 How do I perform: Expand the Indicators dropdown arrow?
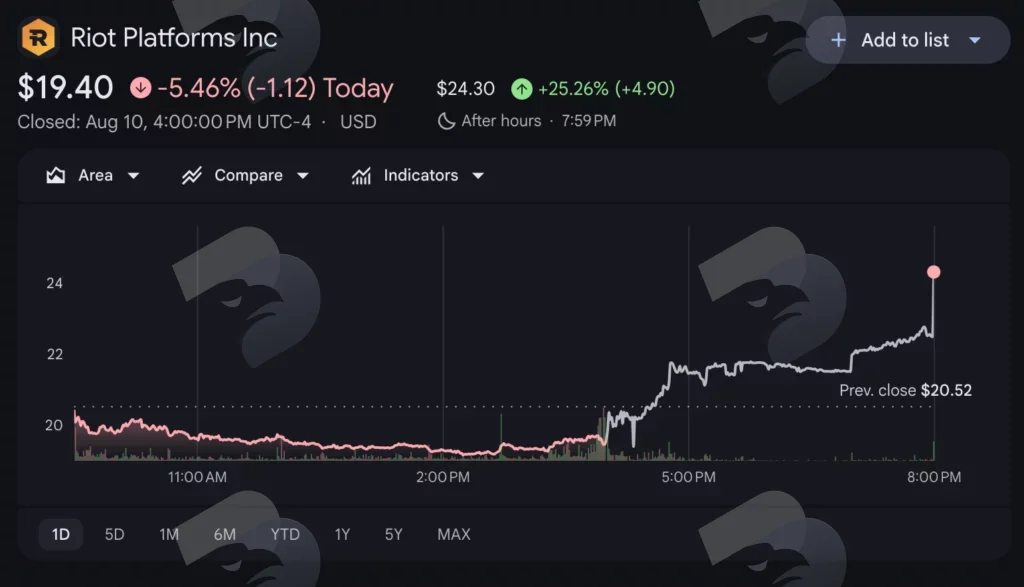coord(478,176)
